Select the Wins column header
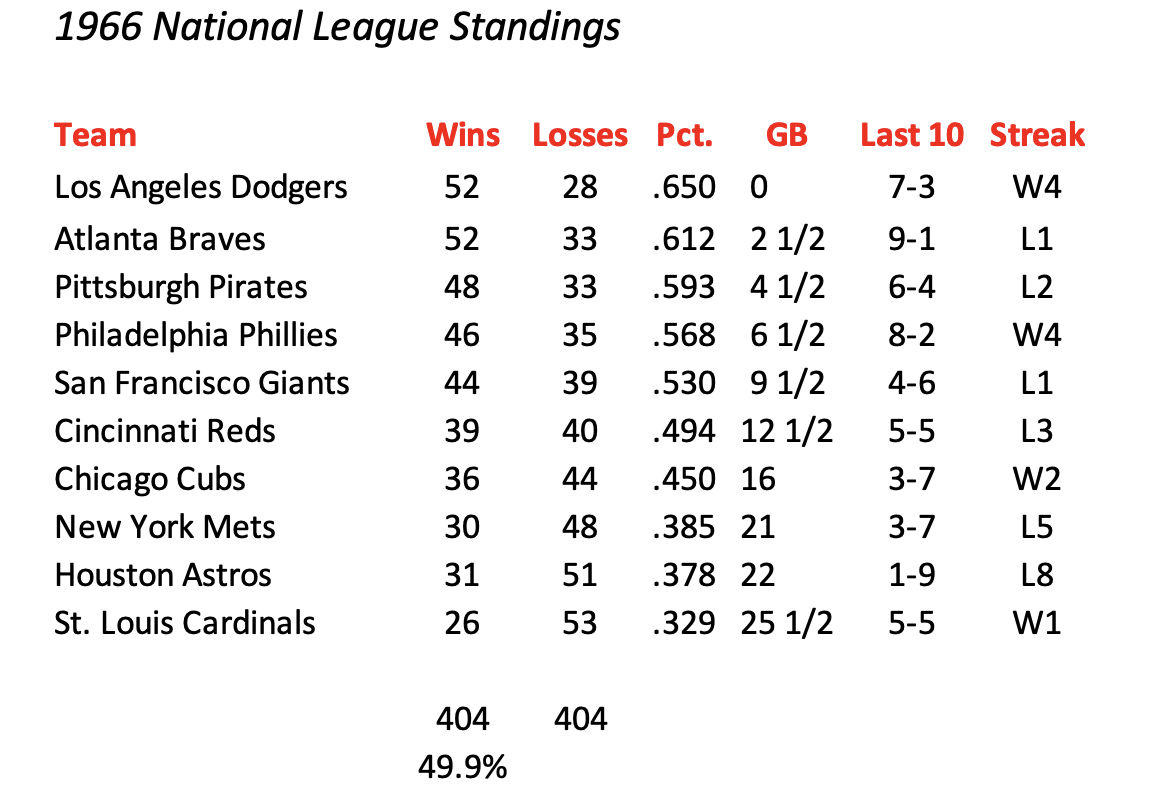This screenshot has width=1150, height=798. coord(463,135)
